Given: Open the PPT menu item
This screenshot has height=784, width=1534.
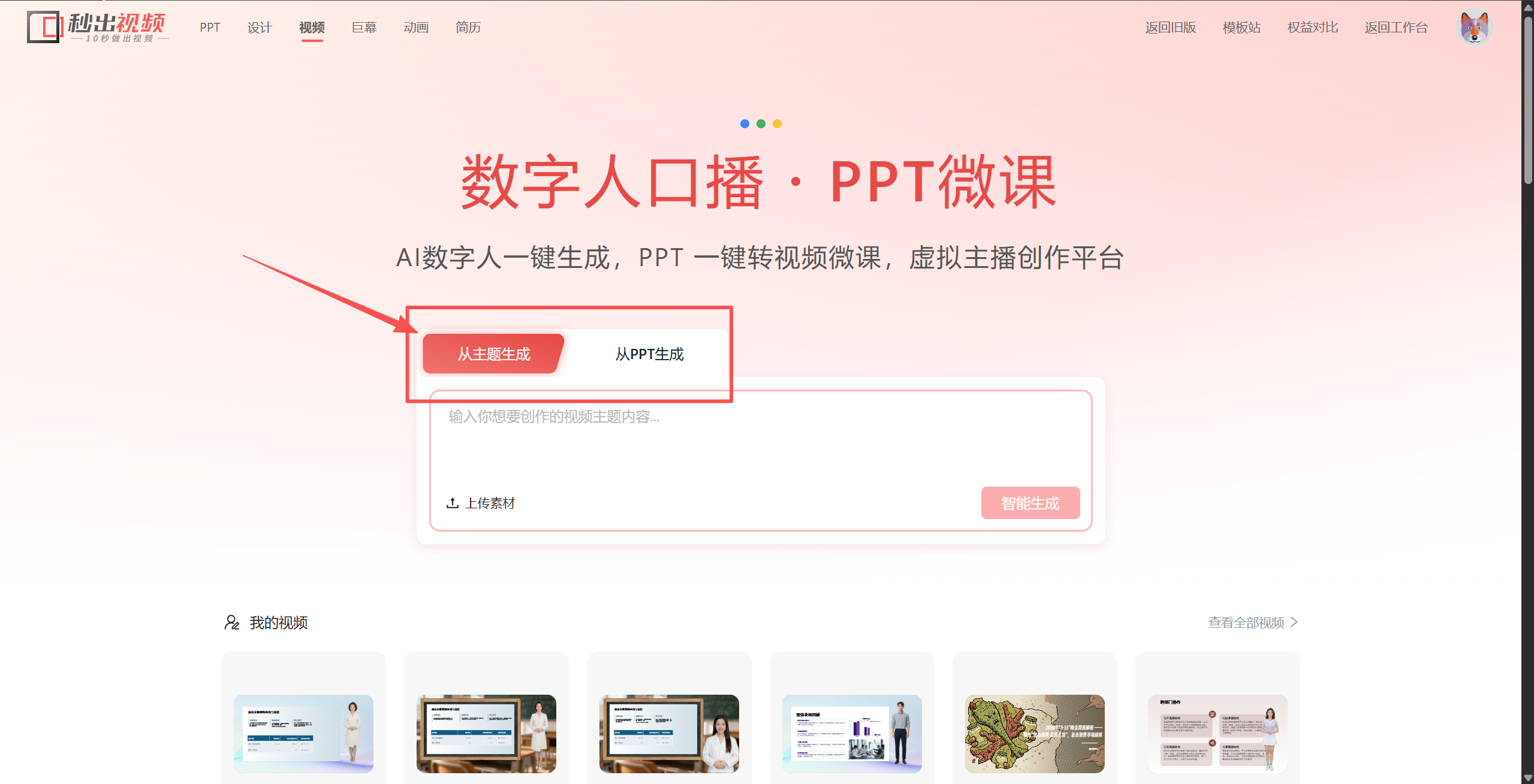Looking at the screenshot, I should pos(210,28).
